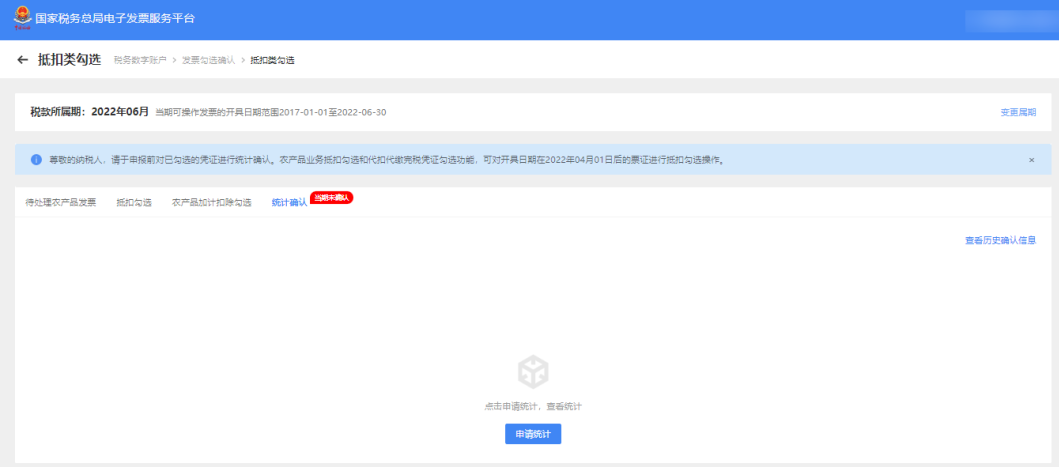
Task: Open the 变更属期 link
Action: [x=1018, y=112]
